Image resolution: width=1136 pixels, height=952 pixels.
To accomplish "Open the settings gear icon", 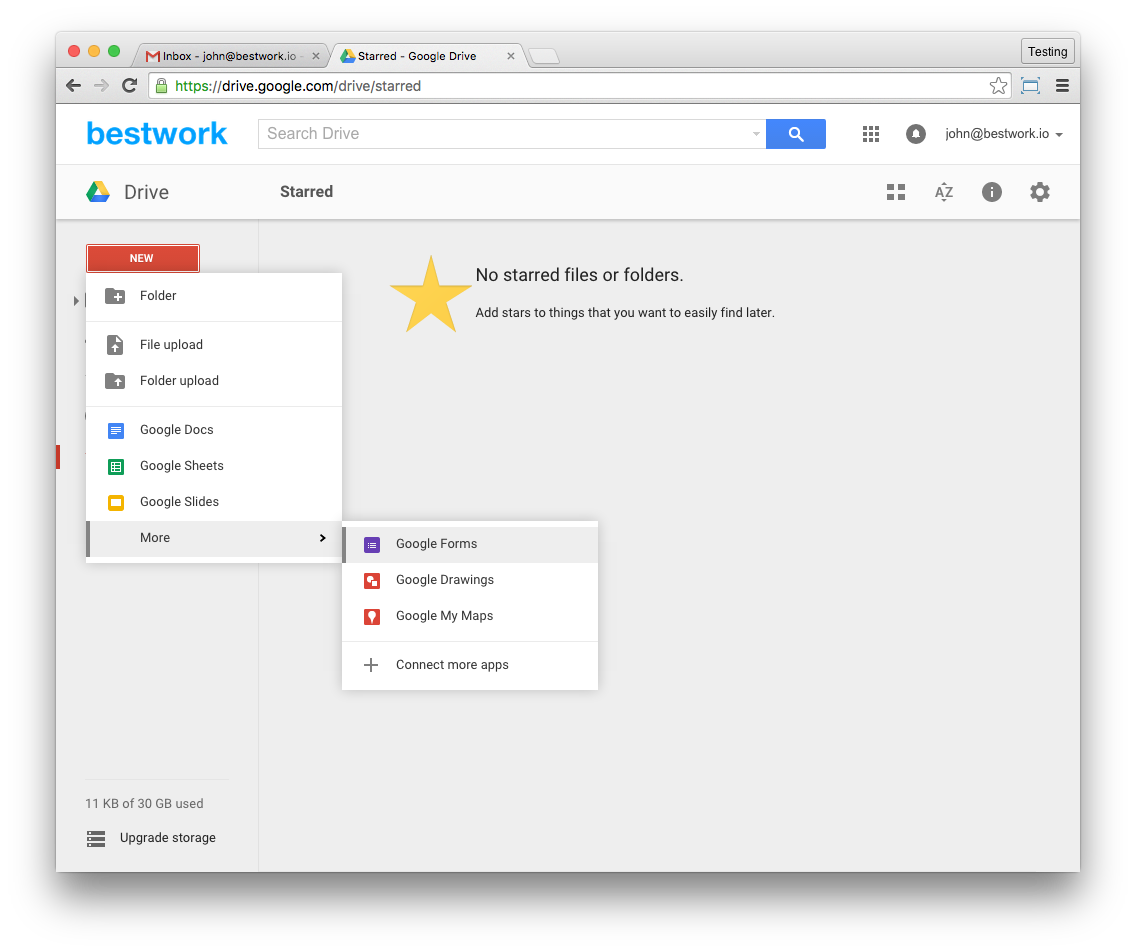I will (1040, 192).
